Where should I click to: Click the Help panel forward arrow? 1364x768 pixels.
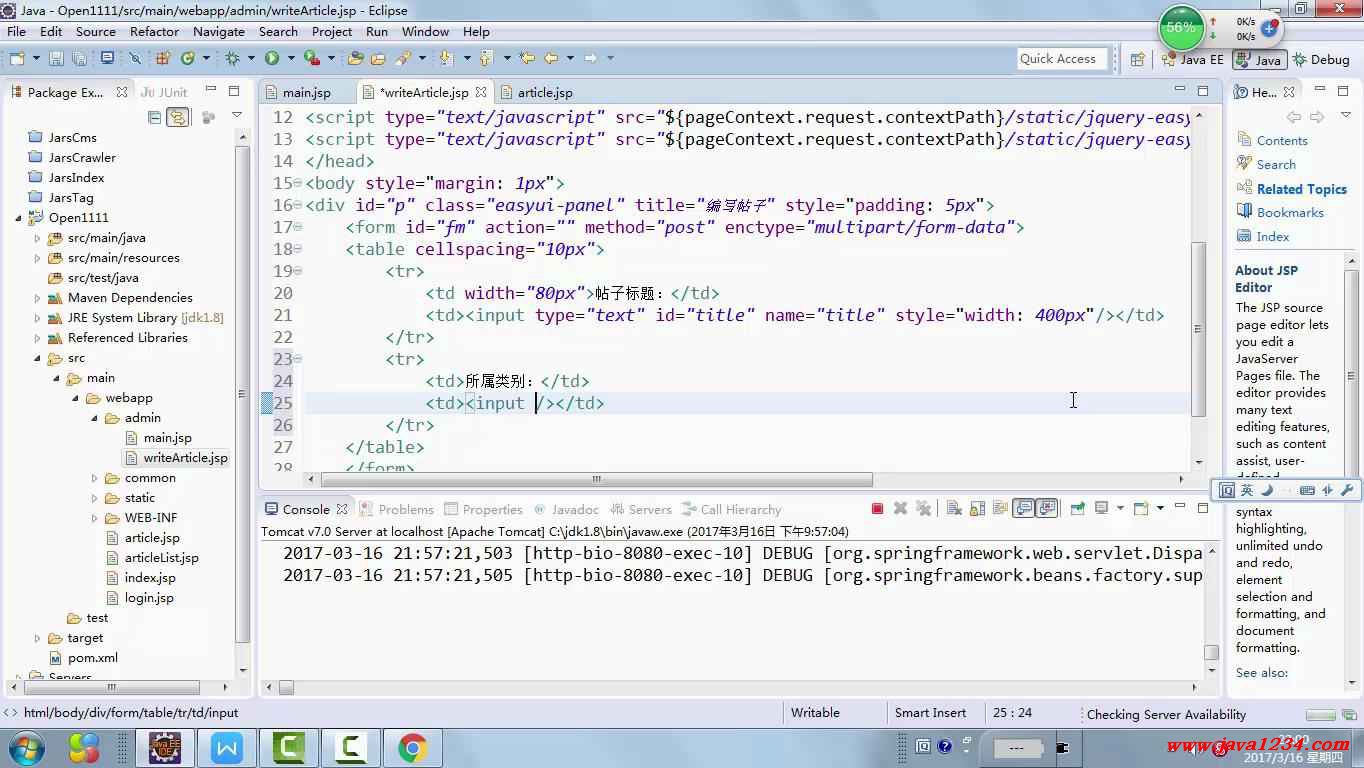click(x=1318, y=117)
